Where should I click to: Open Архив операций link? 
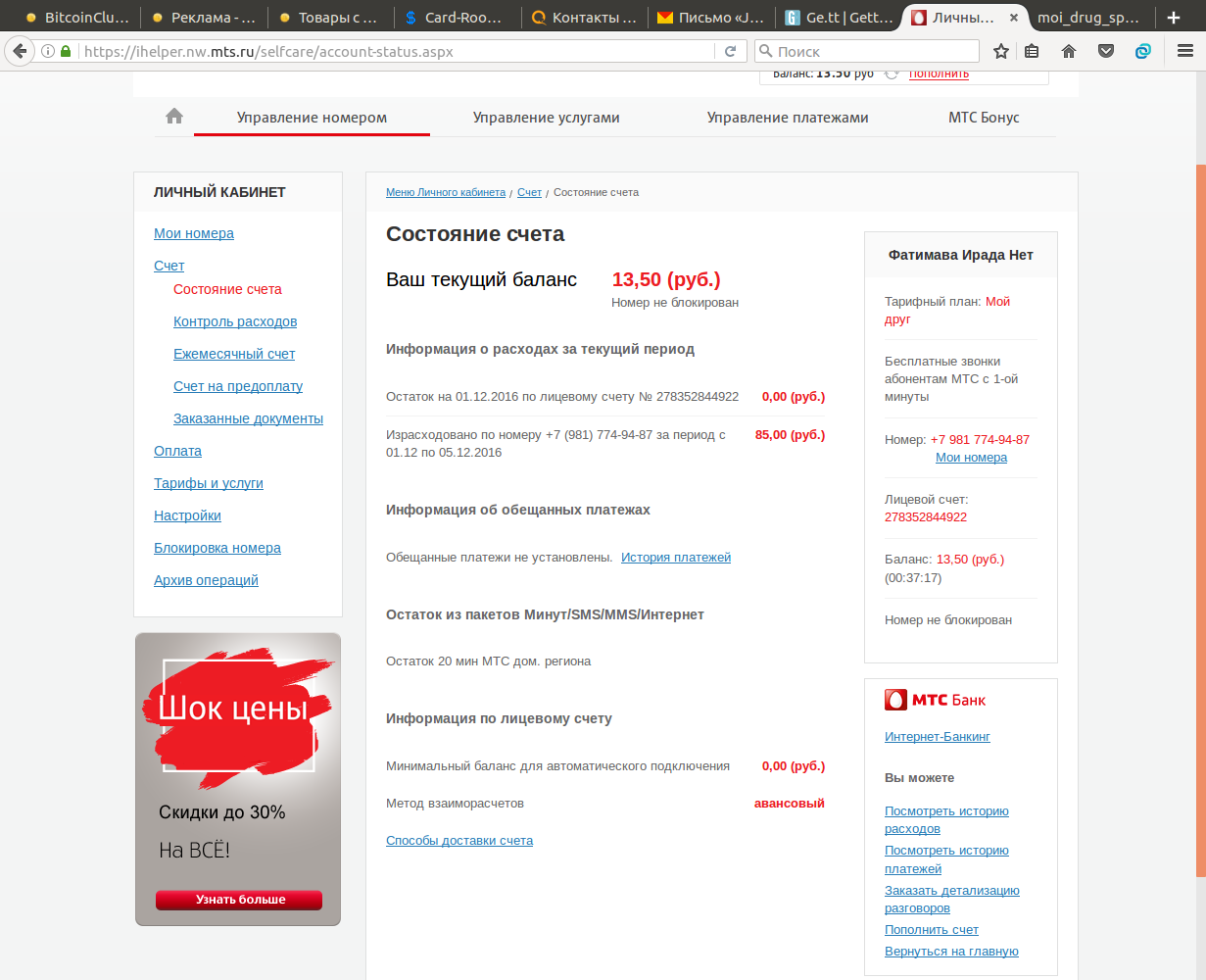(x=206, y=580)
